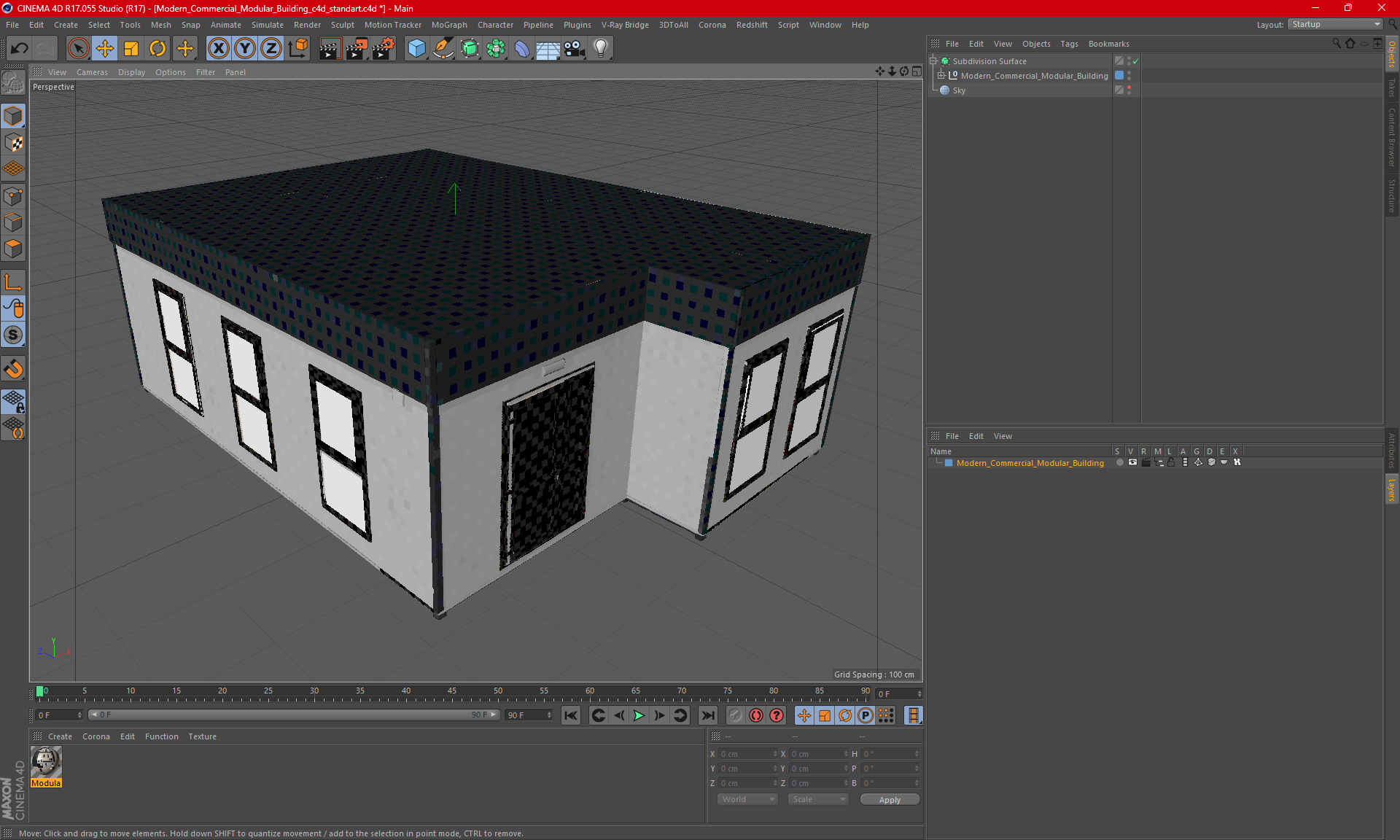Toggle layer Lock icon
Image resolution: width=1400 pixels, height=840 pixels.
tap(1171, 462)
